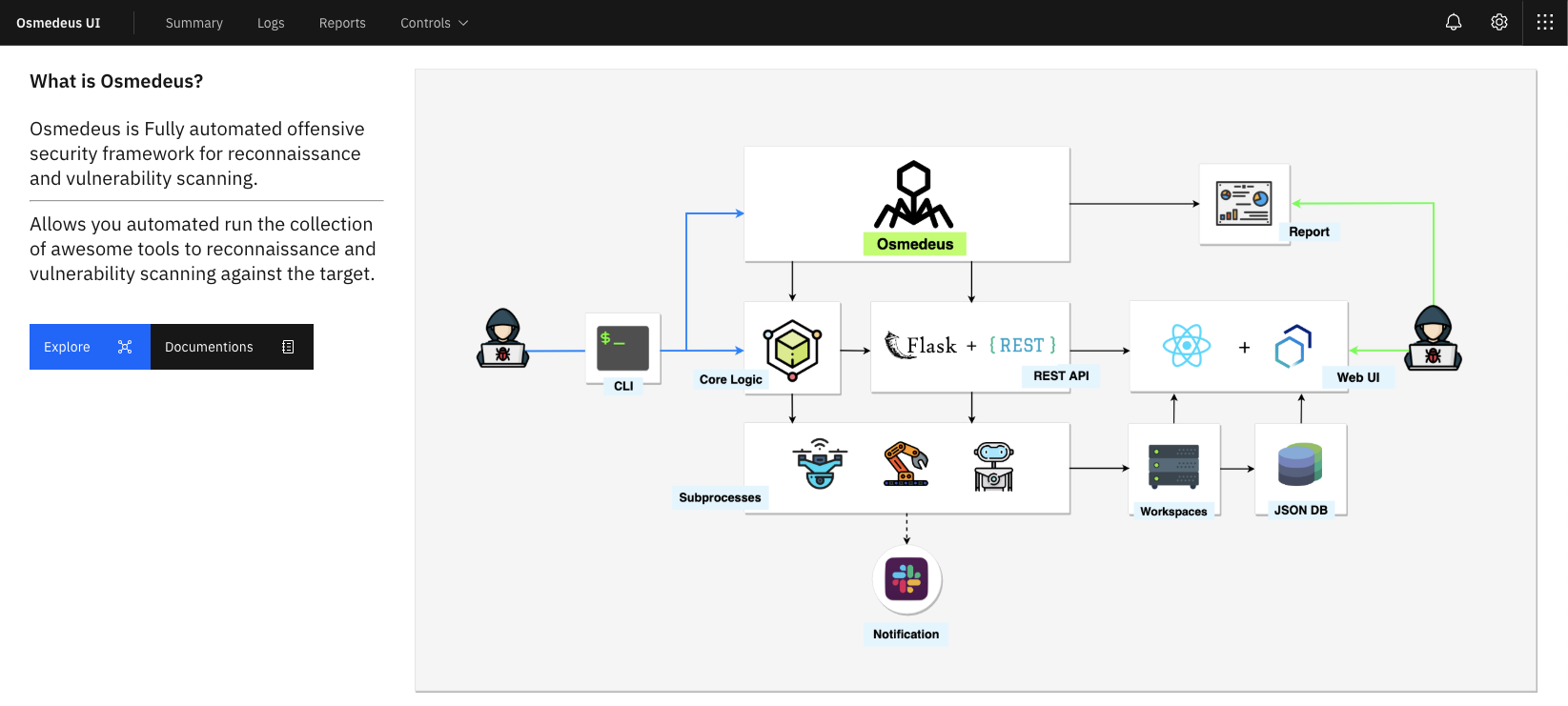
Task: Click the Core Logic label
Action: coord(731,379)
